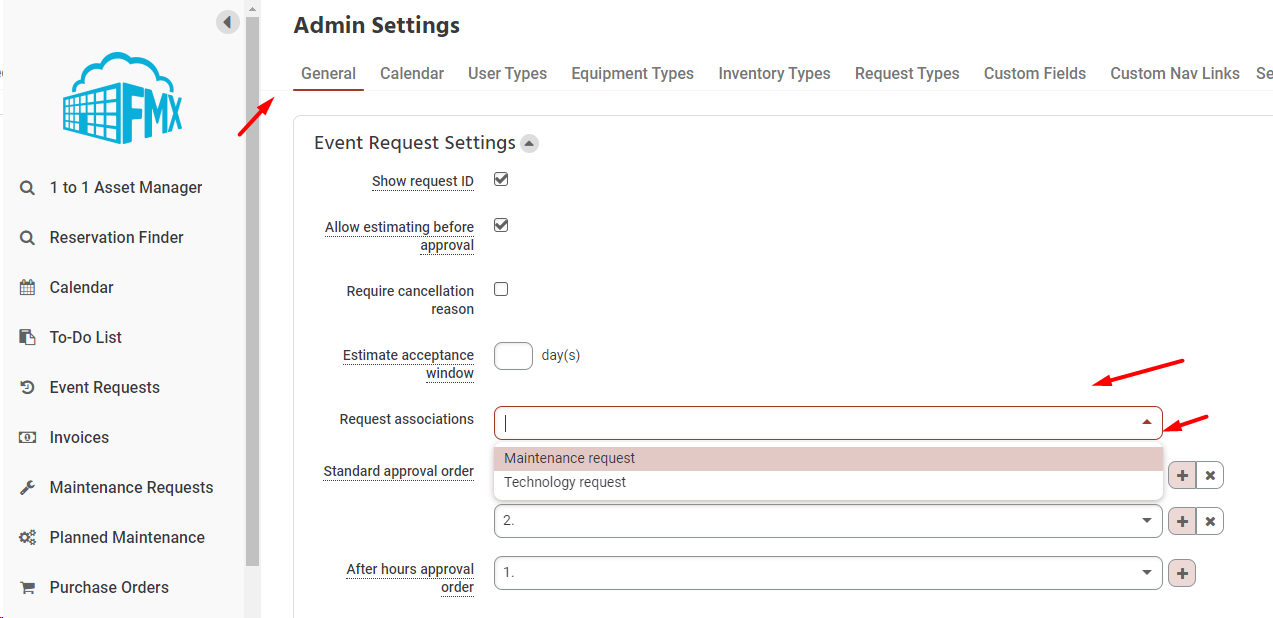Open the Inventory Types tab
The width and height of the screenshot is (1273, 618).
coord(774,73)
